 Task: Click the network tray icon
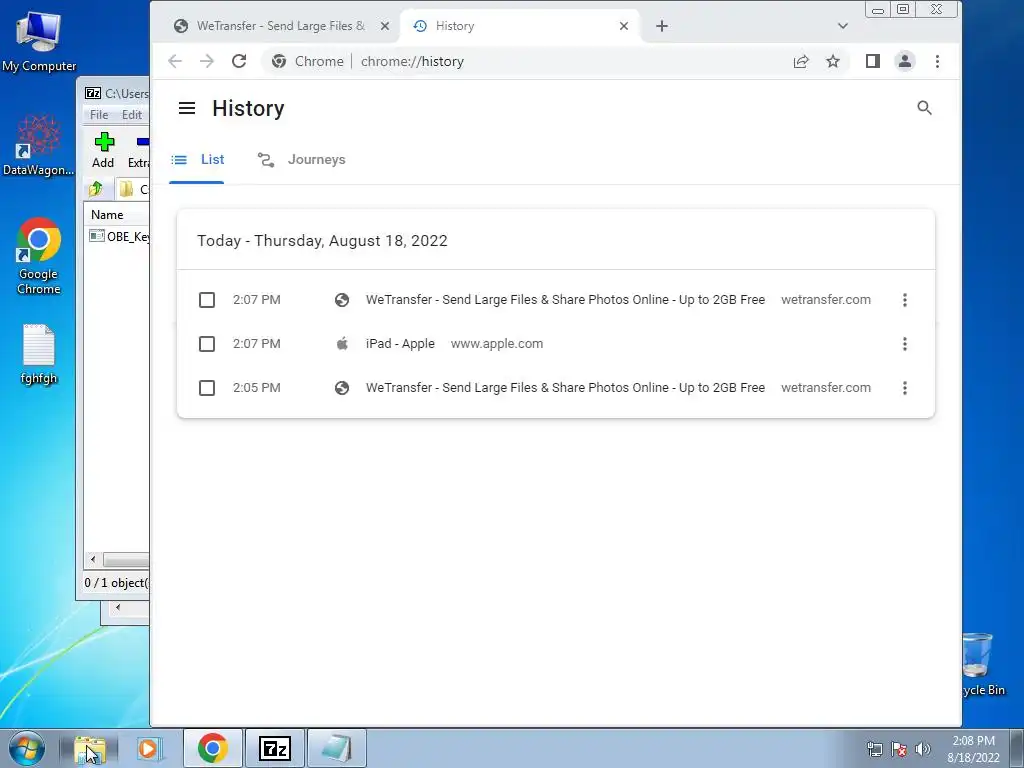click(874, 749)
